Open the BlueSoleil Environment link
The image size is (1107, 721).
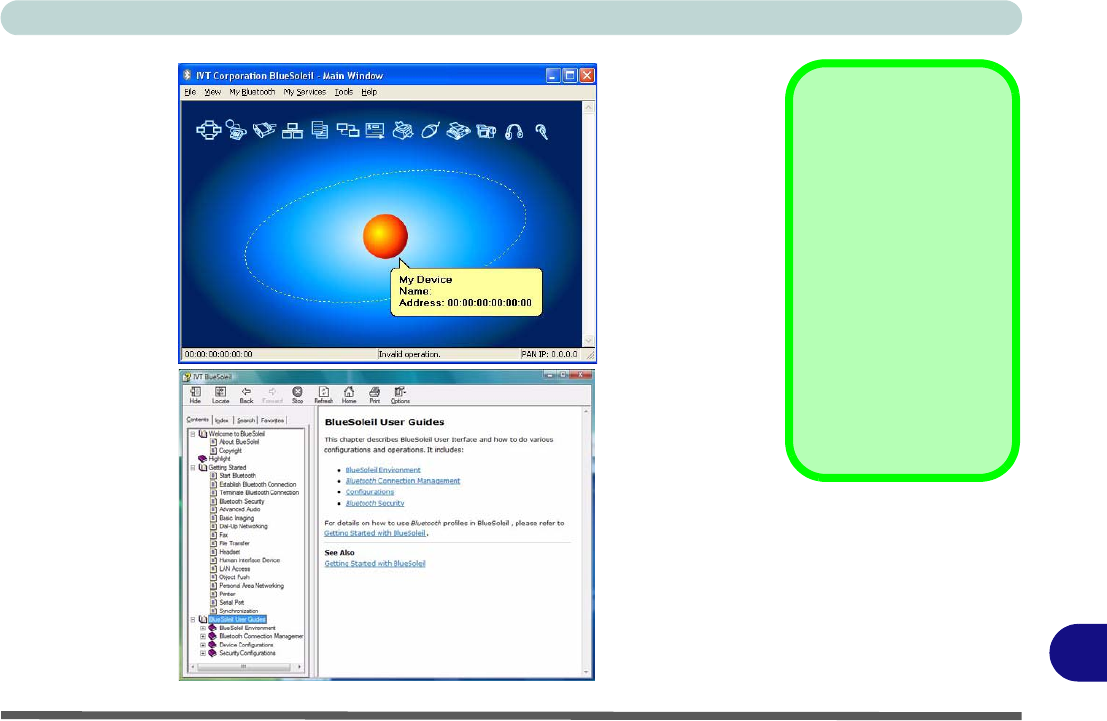383,470
